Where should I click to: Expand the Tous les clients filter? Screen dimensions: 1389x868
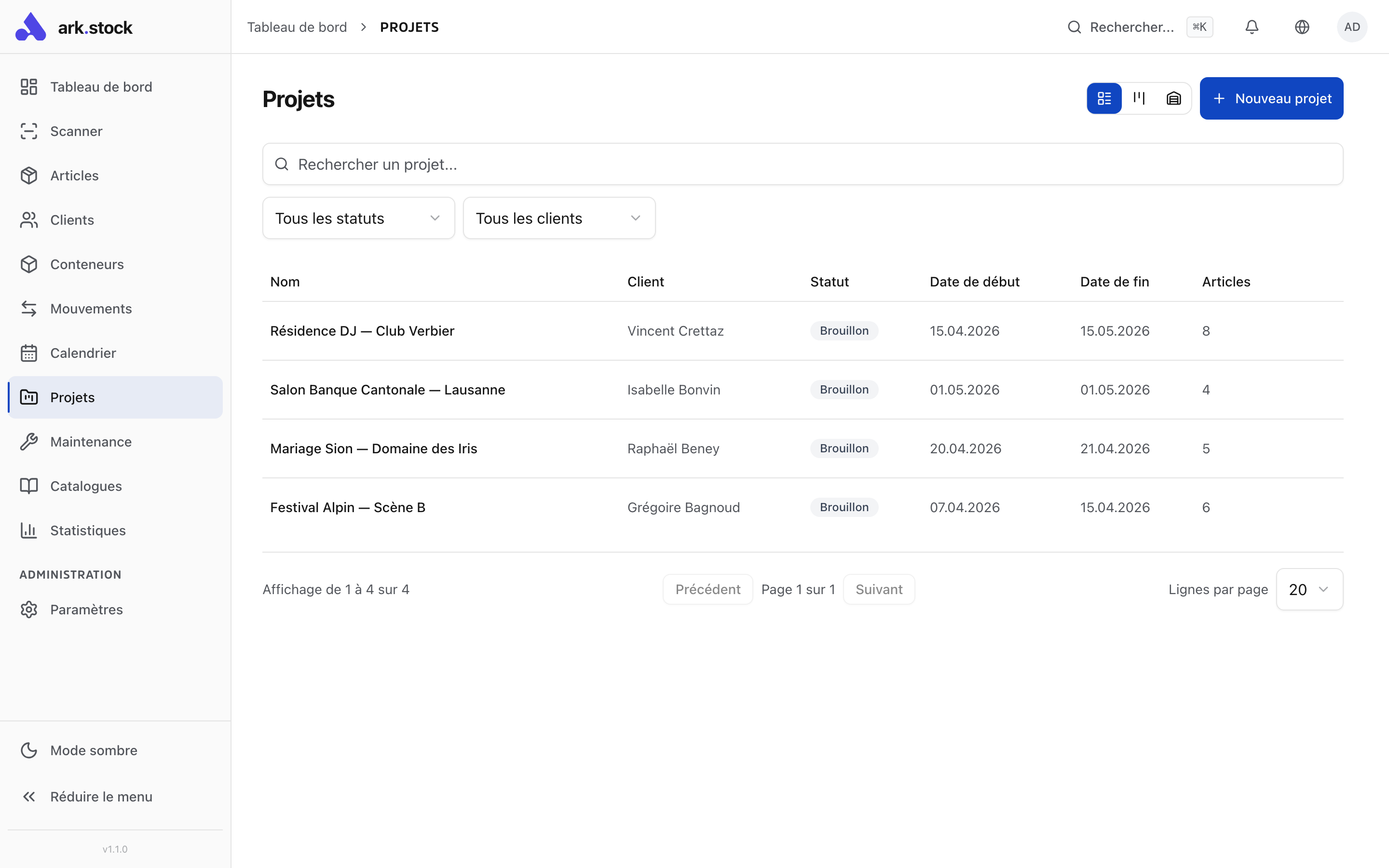[x=558, y=218]
